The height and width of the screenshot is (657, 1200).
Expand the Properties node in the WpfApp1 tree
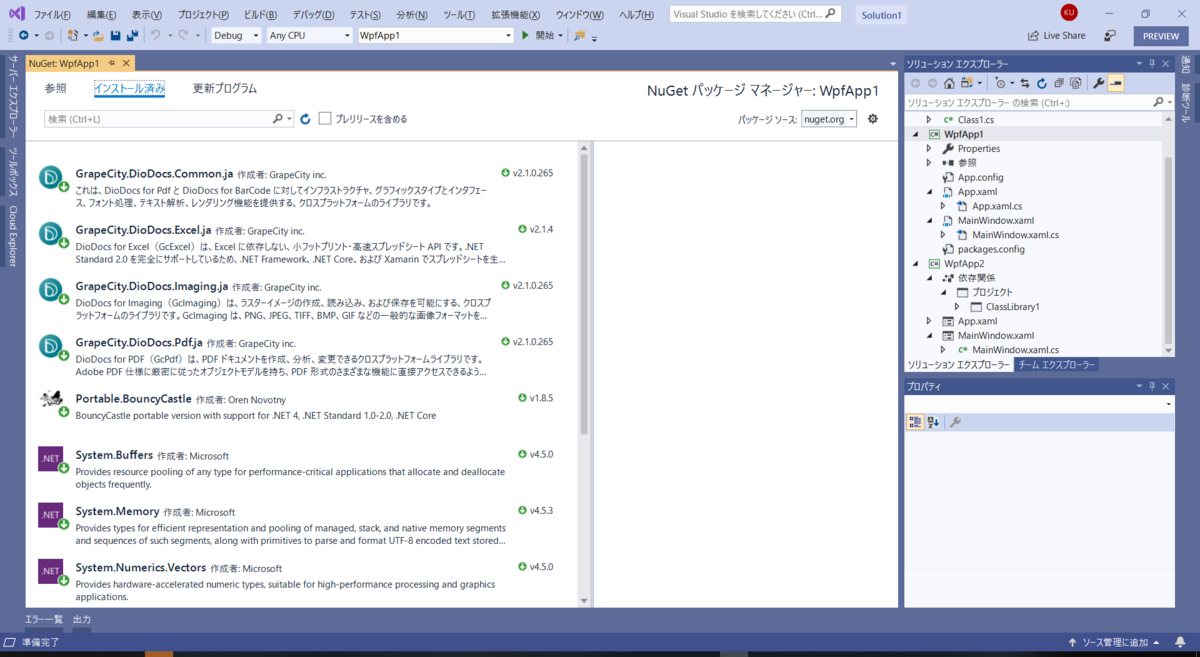928,148
